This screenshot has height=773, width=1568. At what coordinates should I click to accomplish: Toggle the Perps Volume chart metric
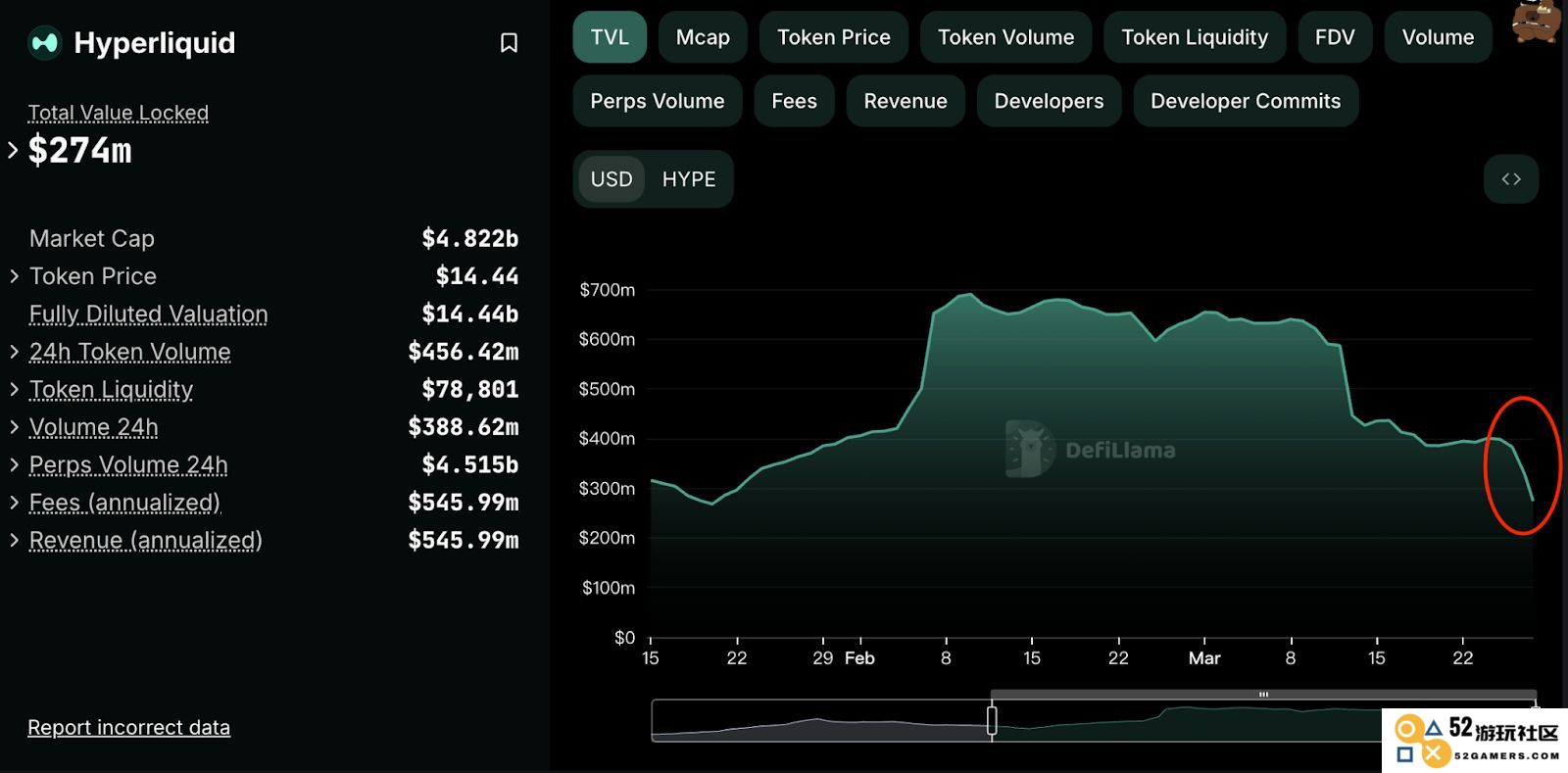pyautogui.click(x=658, y=101)
